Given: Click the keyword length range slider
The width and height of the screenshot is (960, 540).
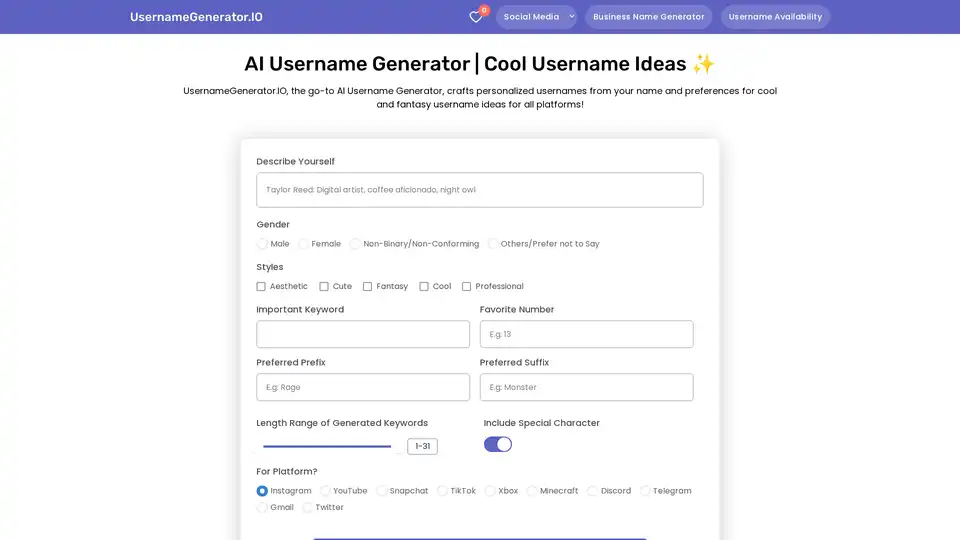Looking at the screenshot, I should [x=328, y=446].
